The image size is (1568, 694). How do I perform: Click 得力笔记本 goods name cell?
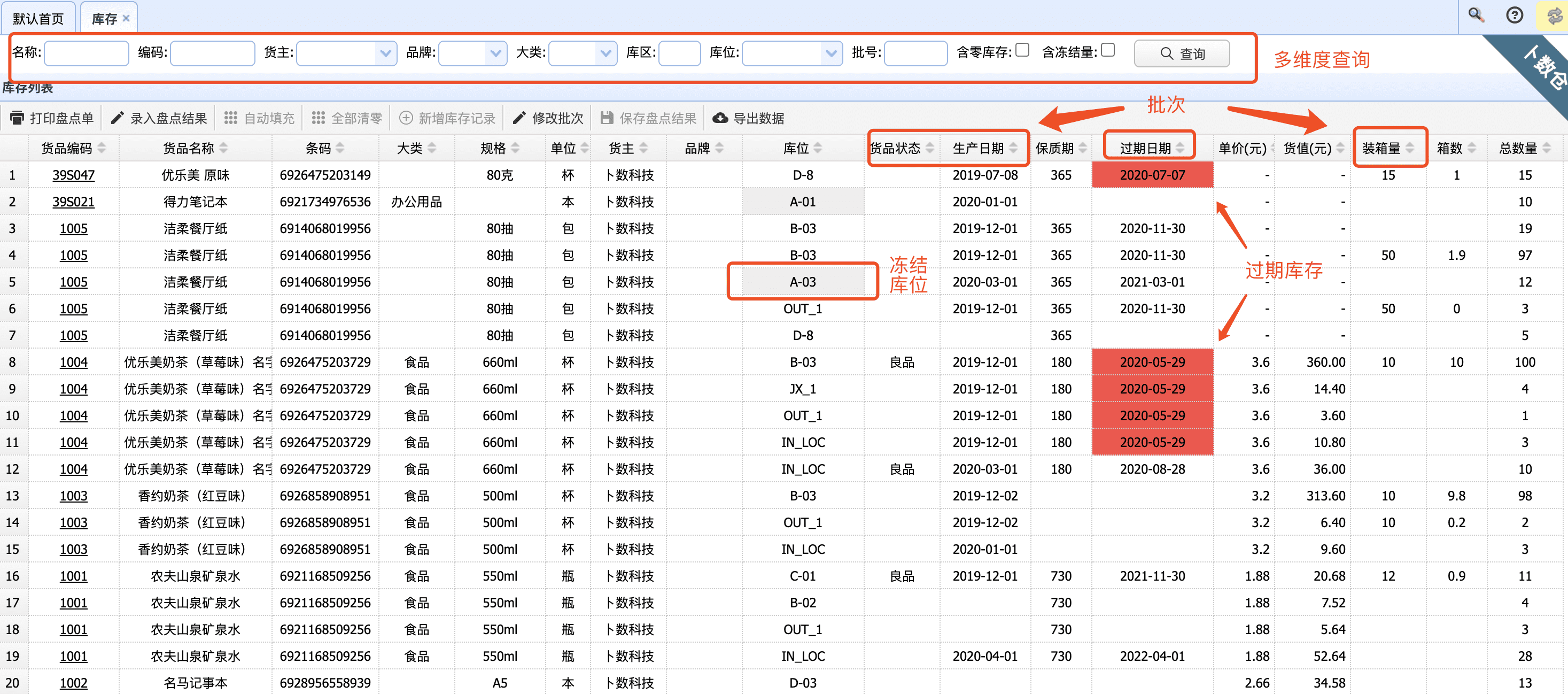[196, 202]
